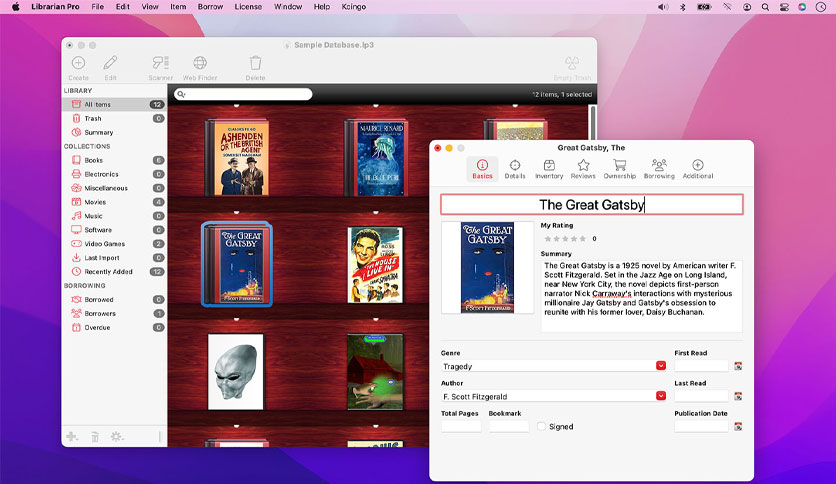Switch to the Reviews tab
Viewport: 836px width, 484px height.
pos(583,168)
